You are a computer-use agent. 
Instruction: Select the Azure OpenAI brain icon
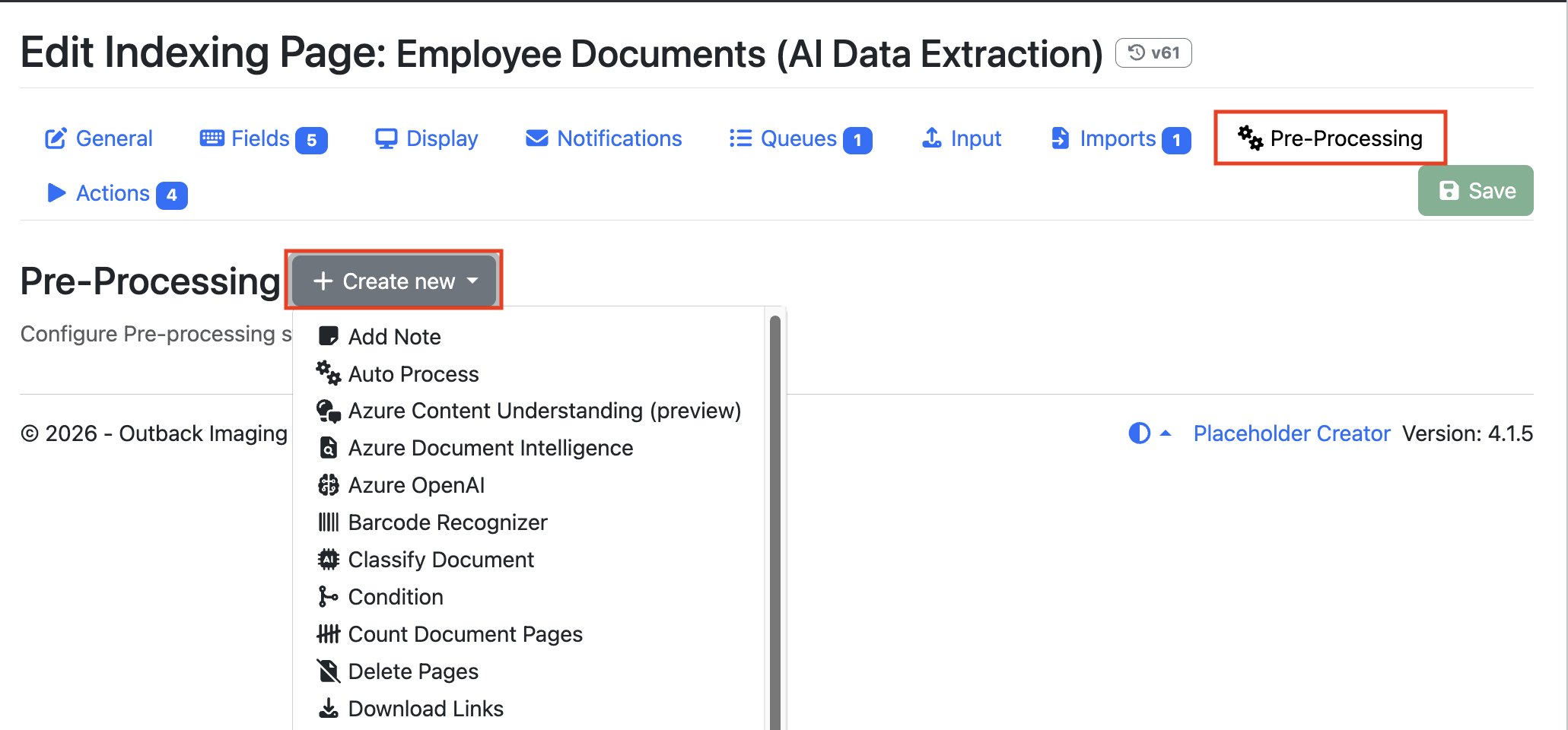point(328,485)
